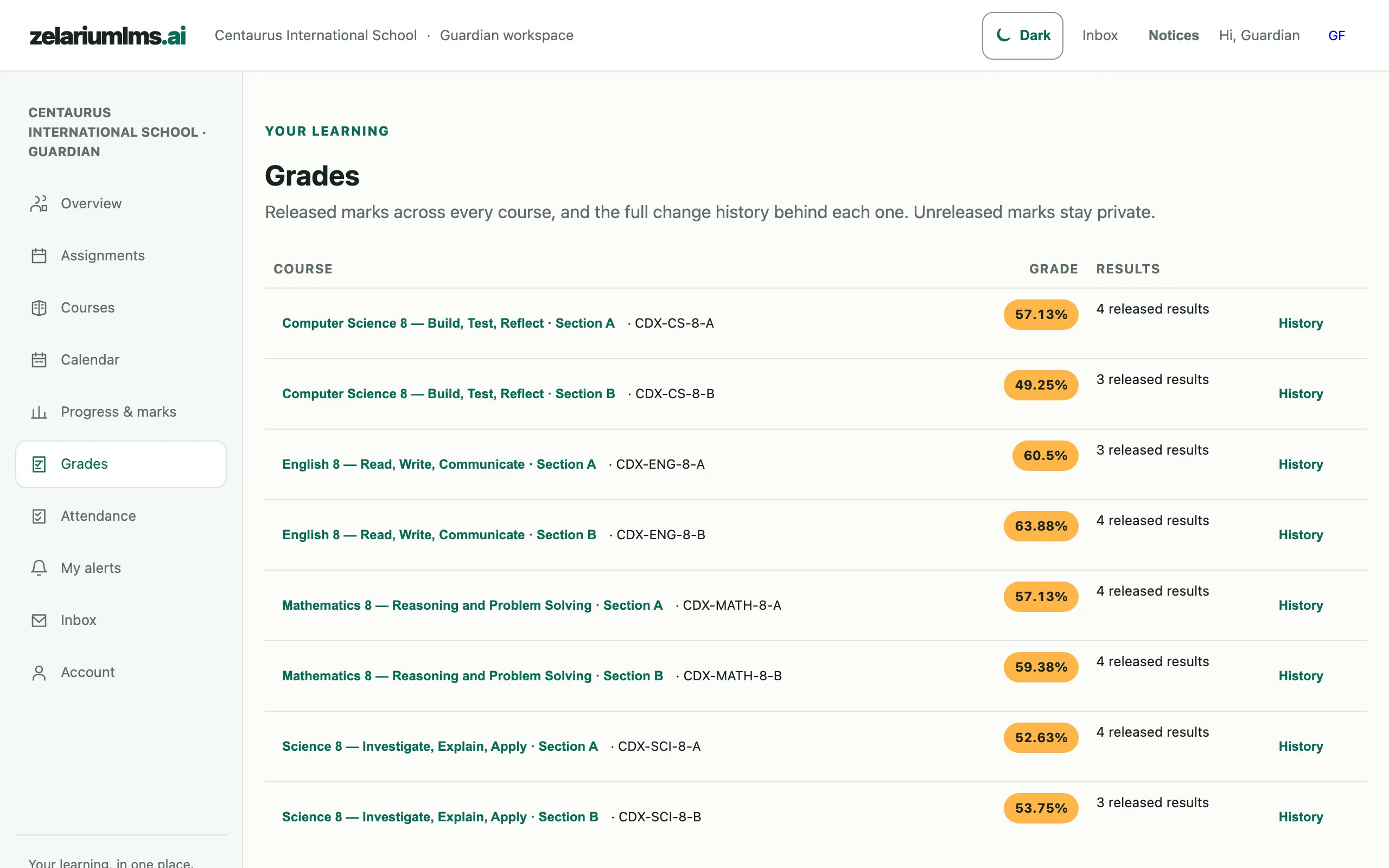Viewport: 1389px width, 868px height.
Task: Click the Calendar icon in sidebar
Action: (39, 360)
